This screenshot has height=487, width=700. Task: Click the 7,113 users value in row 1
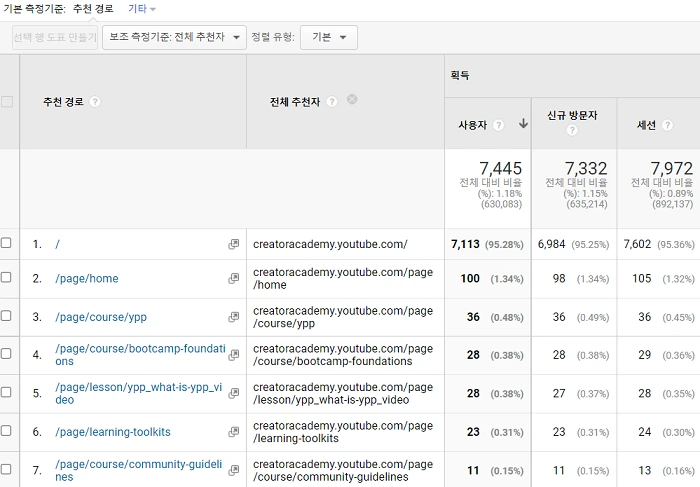465,244
